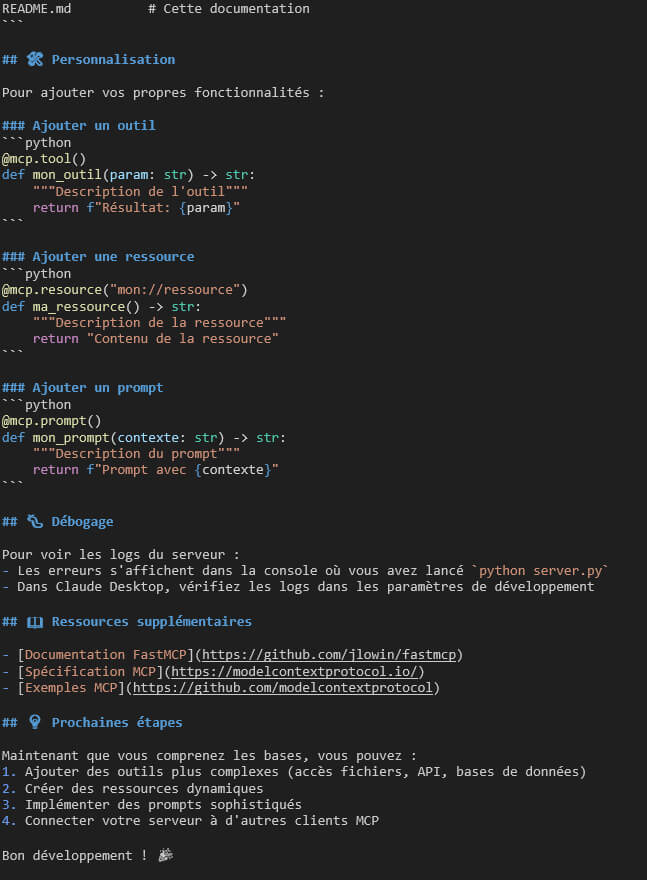Click the party popper emoji after Bon développement
This screenshot has width=647, height=880.
pyautogui.click(x=166, y=856)
